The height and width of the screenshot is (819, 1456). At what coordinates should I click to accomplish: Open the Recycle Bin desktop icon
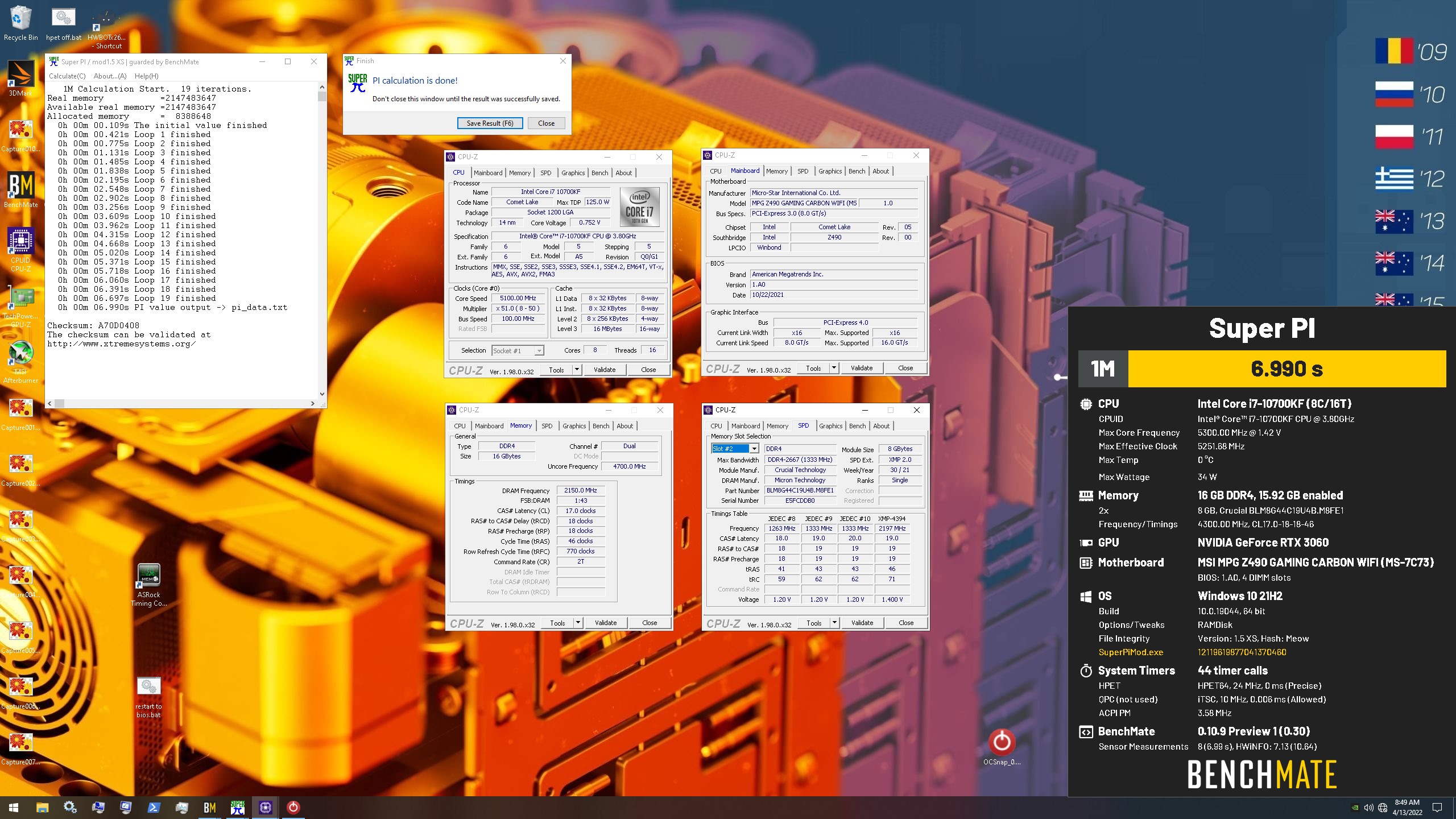[x=20, y=23]
